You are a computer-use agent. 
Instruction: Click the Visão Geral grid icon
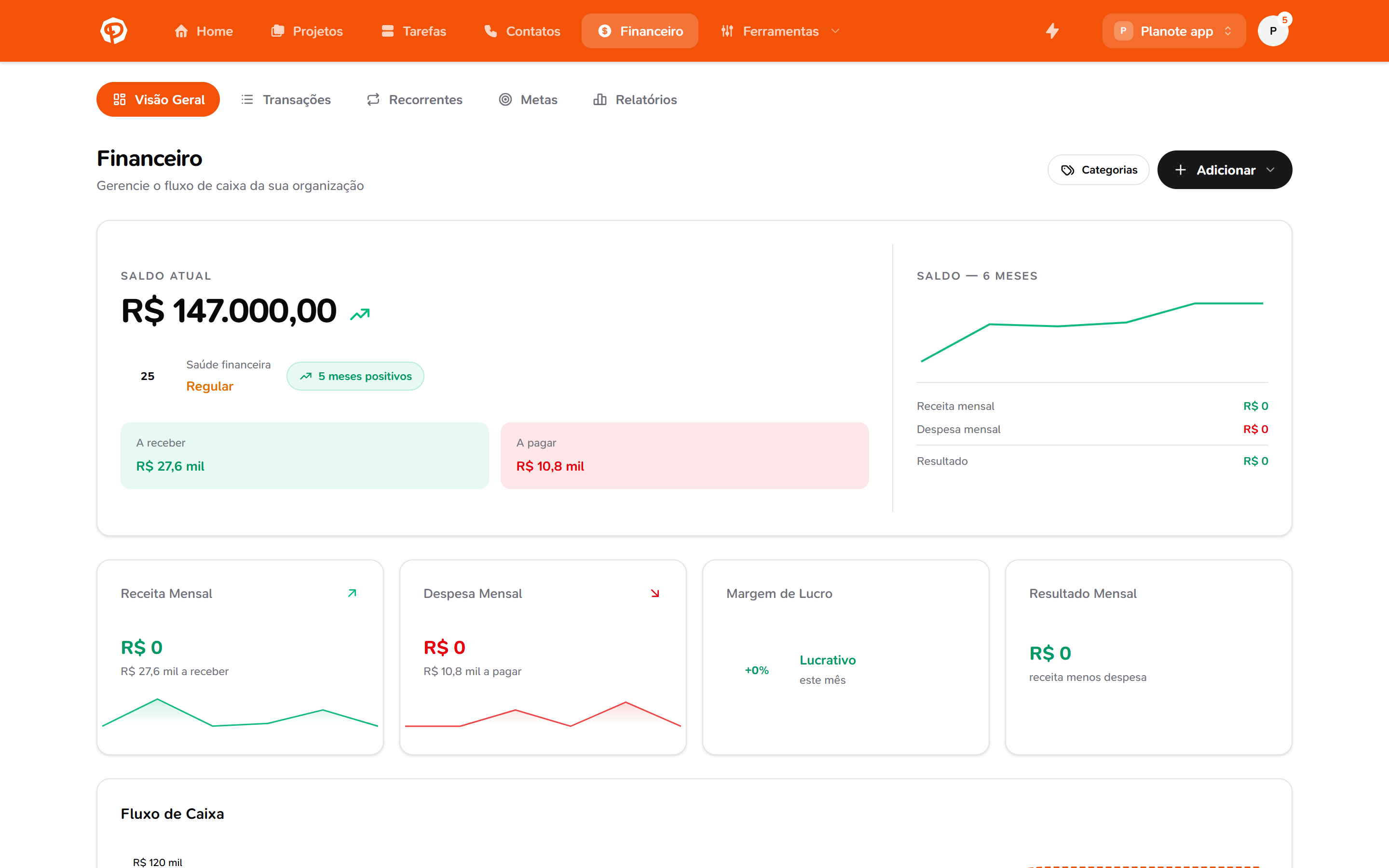120,99
